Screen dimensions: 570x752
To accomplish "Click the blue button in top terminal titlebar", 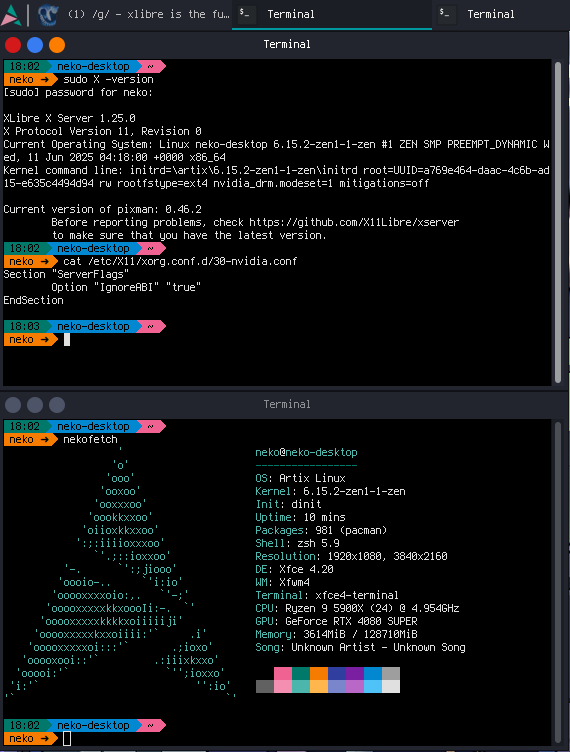I will click(35, 45).
